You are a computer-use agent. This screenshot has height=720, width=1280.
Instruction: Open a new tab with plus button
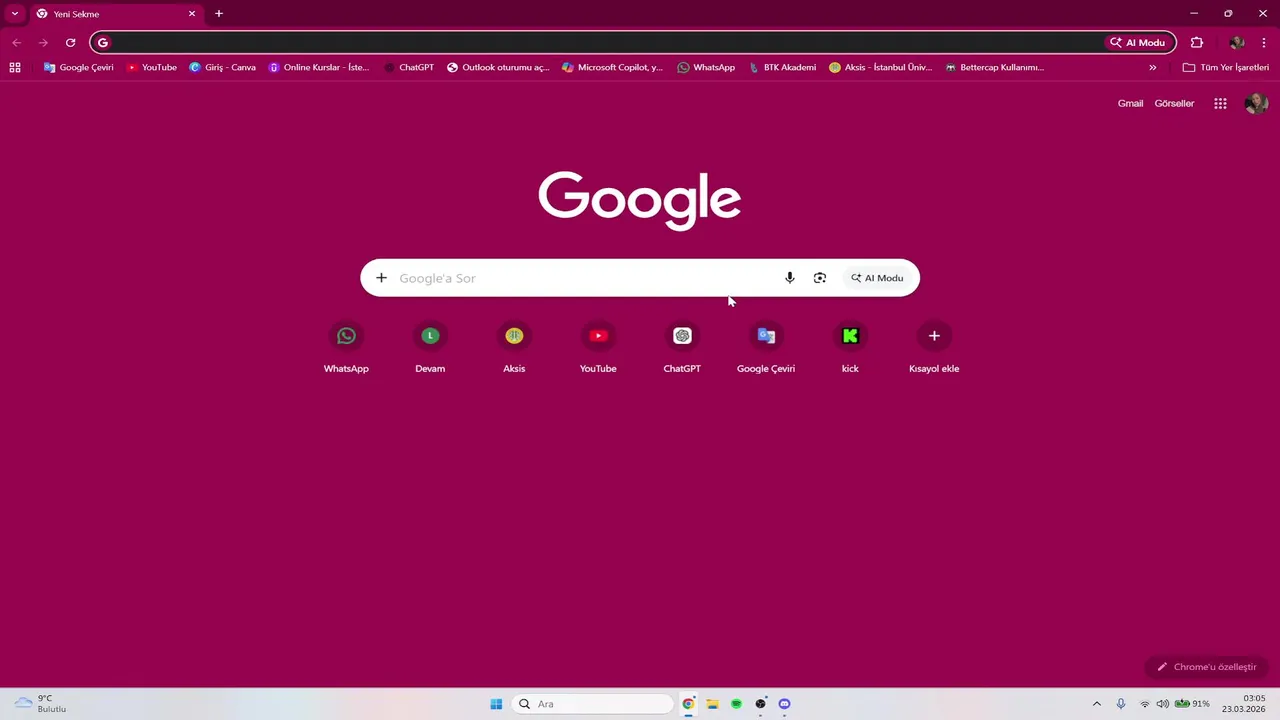pos(219,14)
